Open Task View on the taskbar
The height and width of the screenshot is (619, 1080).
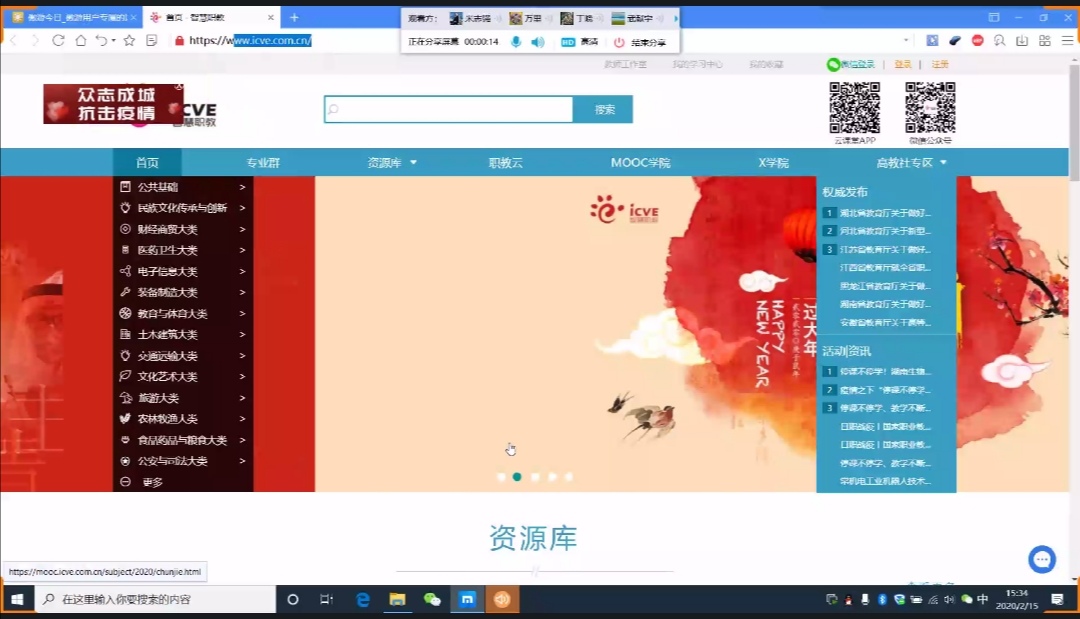pyautogui.click(x=326, y=599)
